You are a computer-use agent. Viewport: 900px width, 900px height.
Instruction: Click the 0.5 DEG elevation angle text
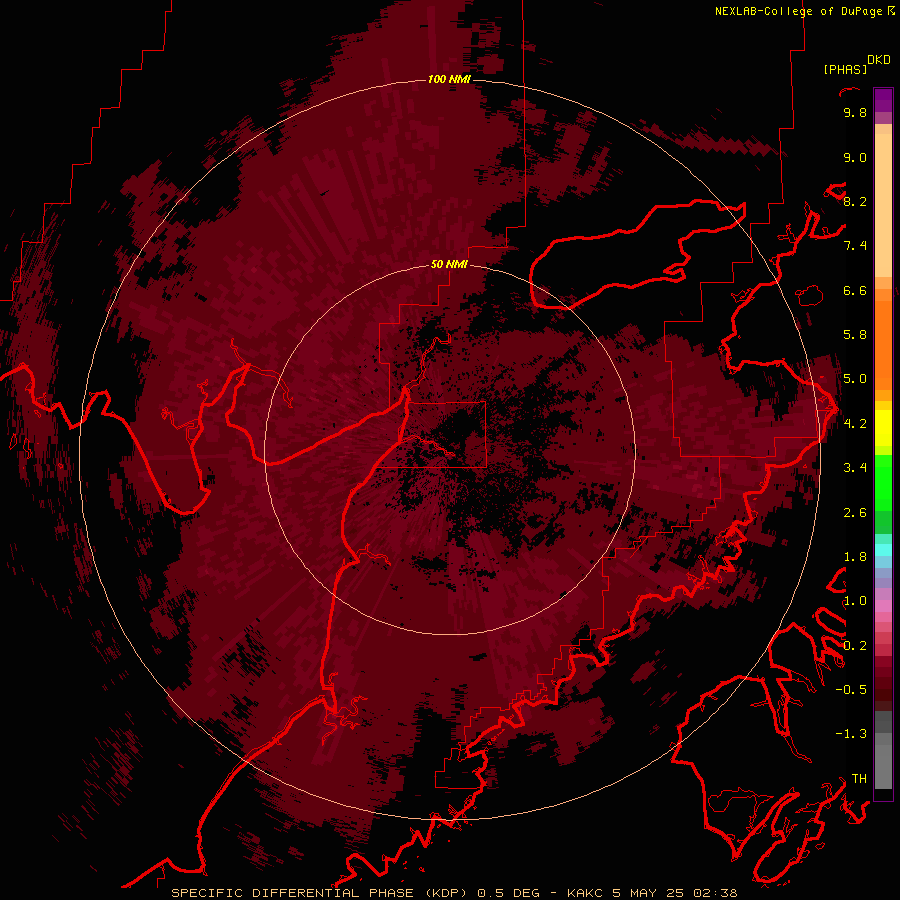509,893
